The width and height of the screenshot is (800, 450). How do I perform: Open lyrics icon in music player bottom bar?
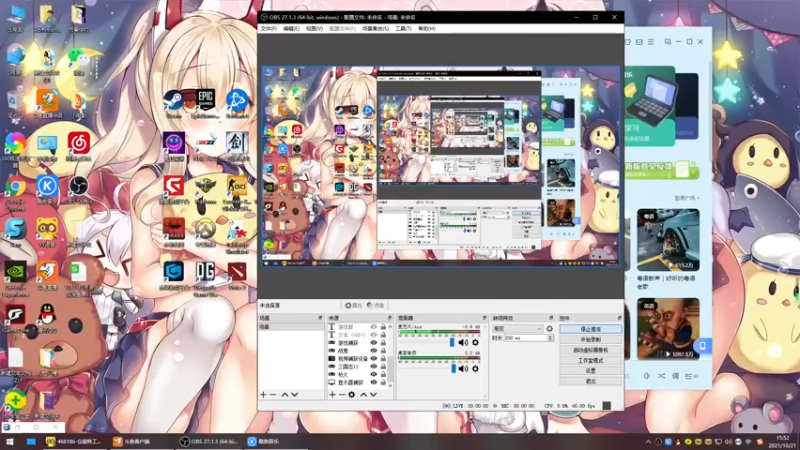point(675,376)
